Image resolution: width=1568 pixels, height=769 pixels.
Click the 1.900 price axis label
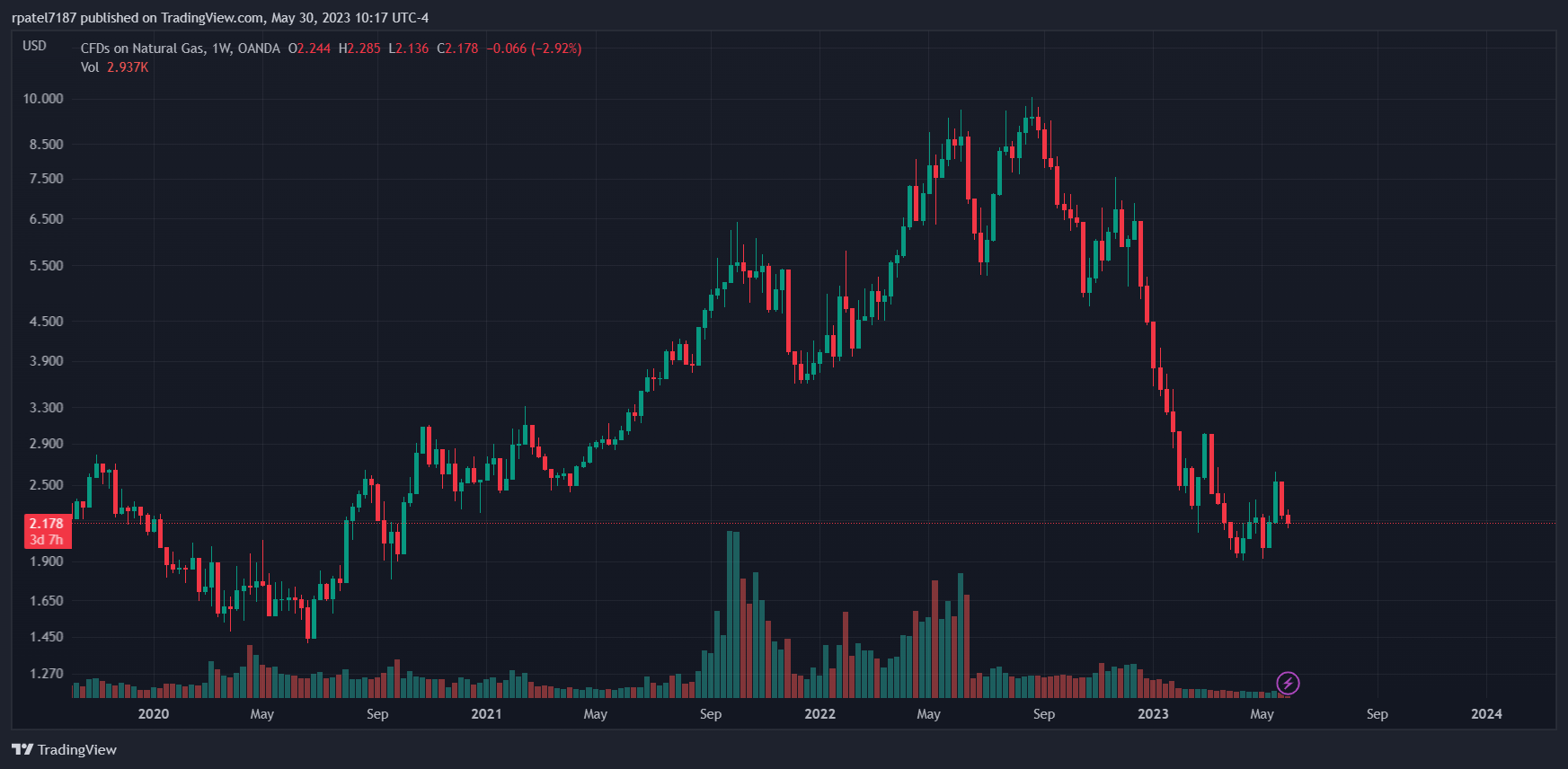[x=46, y=561]
